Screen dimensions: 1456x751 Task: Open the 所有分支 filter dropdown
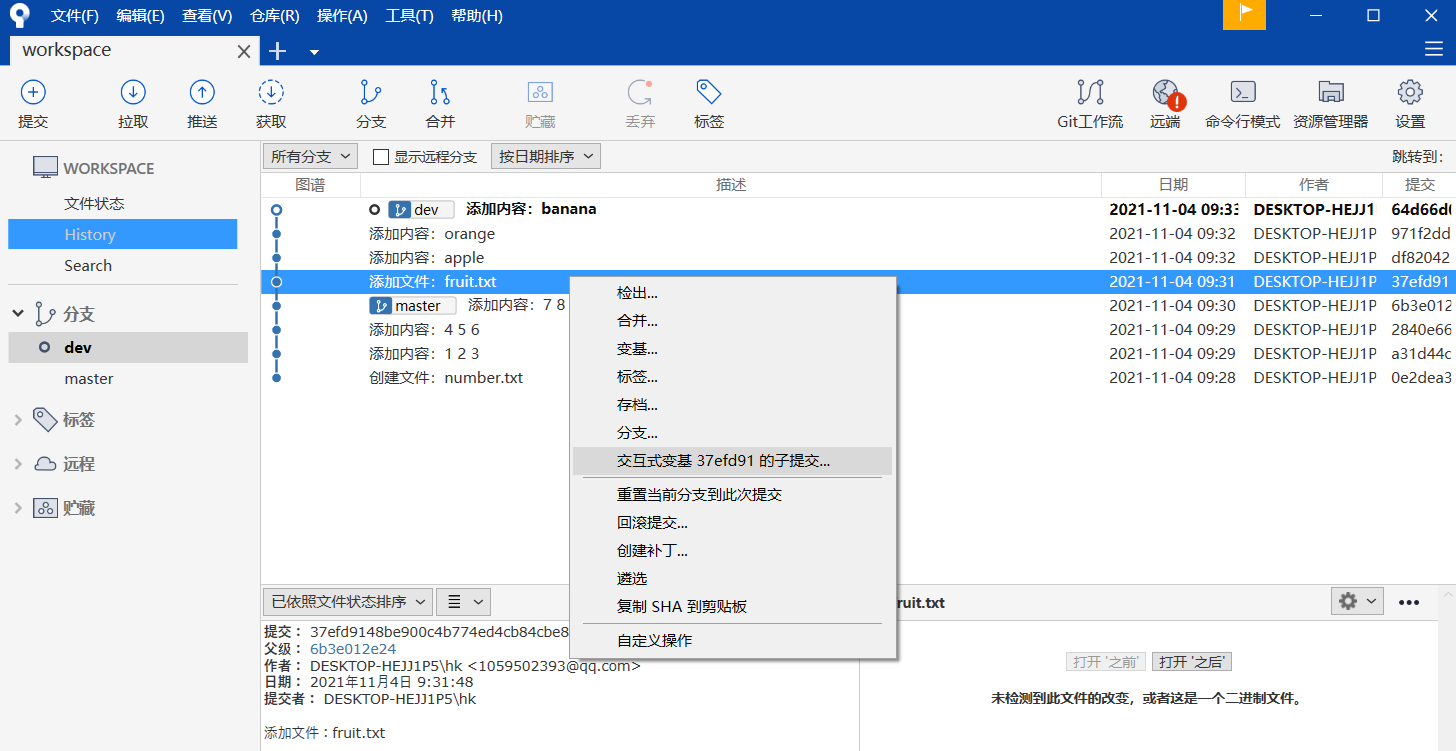click(x=310, y=156)
